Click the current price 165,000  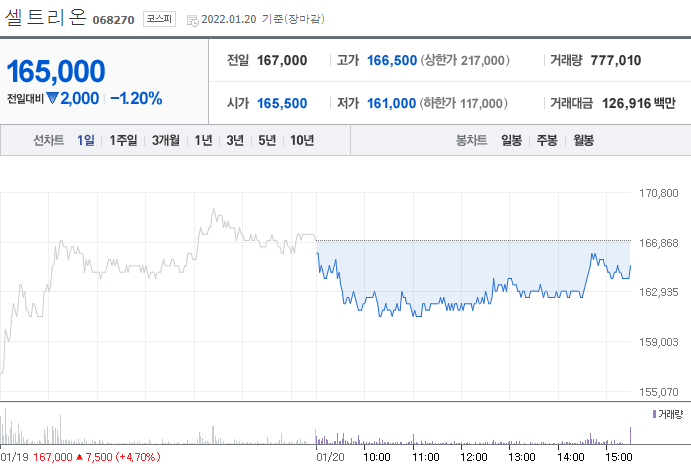pyautogui.click(x=56, y=71)
